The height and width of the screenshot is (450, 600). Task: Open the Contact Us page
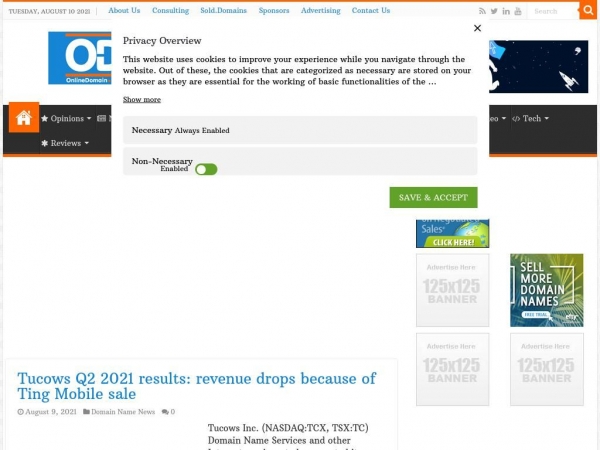point(371,10)
